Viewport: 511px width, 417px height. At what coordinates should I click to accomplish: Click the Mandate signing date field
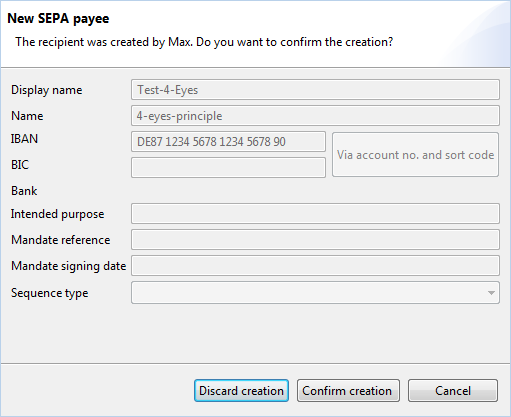[315, 266]
